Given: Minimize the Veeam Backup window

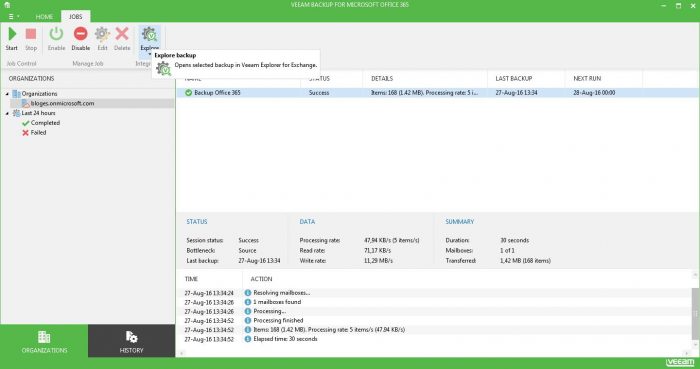Looking at the screenshot, I should coord(663,5).
